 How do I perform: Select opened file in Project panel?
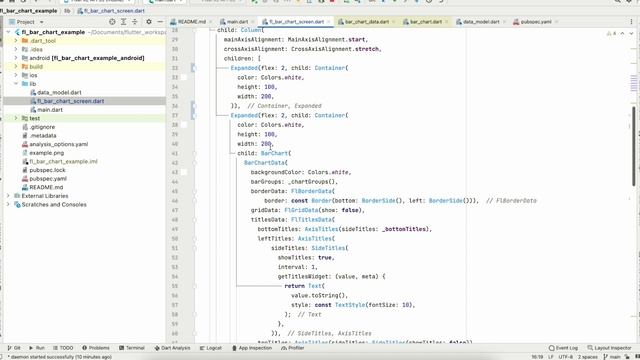pos(112,22)
